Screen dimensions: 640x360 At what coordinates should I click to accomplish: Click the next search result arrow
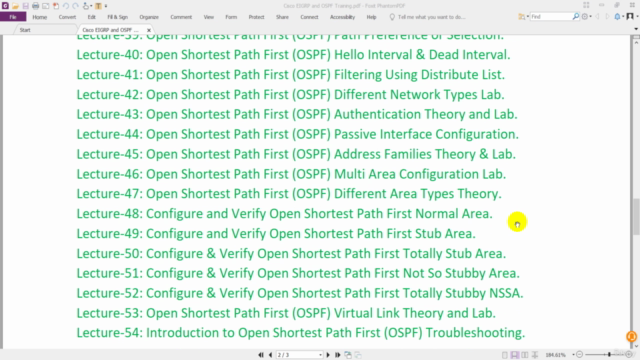coord(607,17)
